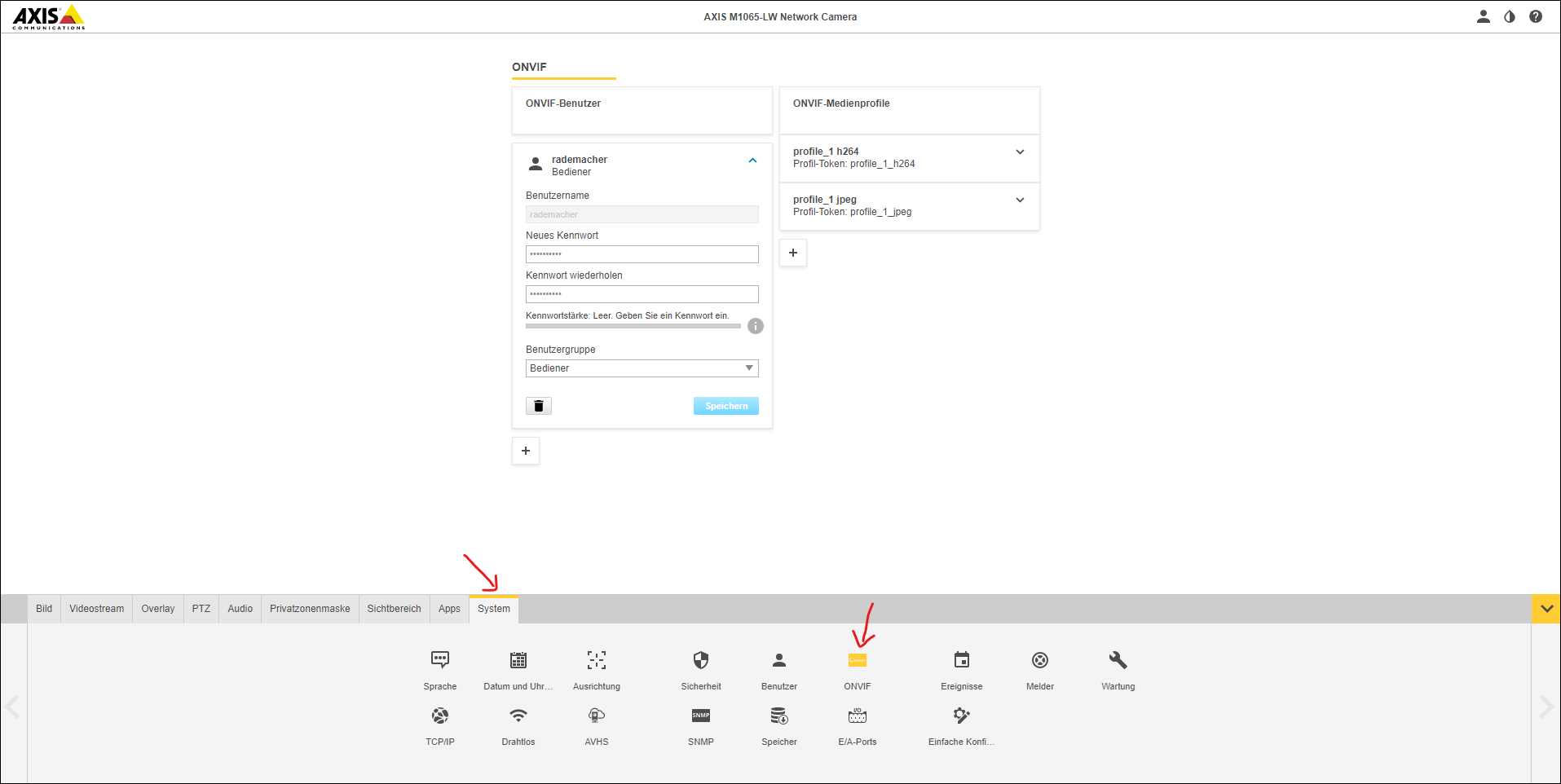Select the System tab
The width and height of the screenshot is (1561, 784).
(x=494, y=609)
